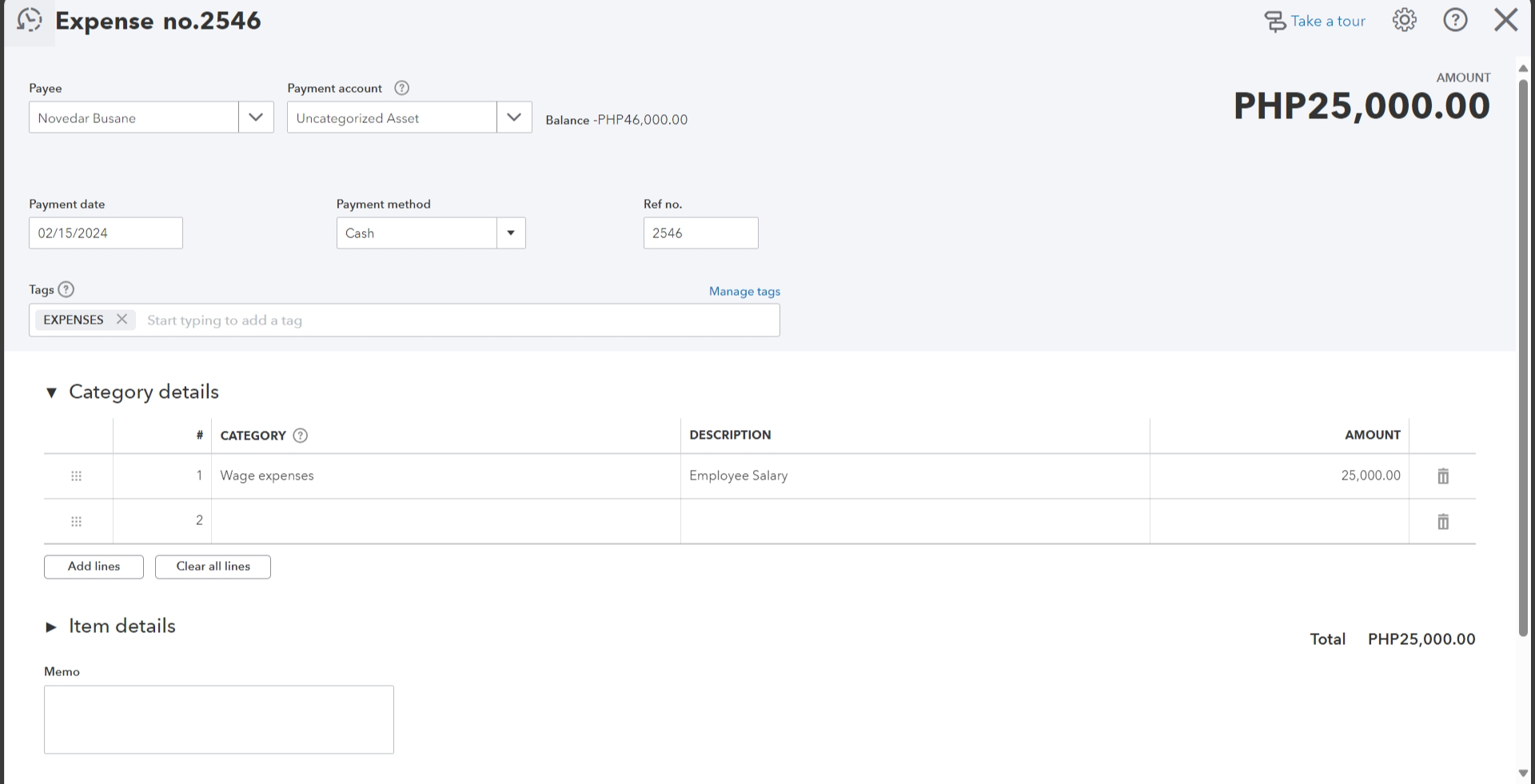Click the Ref no. field 2546
Viewport: 1535px width, 784px height.
point(700,233)
